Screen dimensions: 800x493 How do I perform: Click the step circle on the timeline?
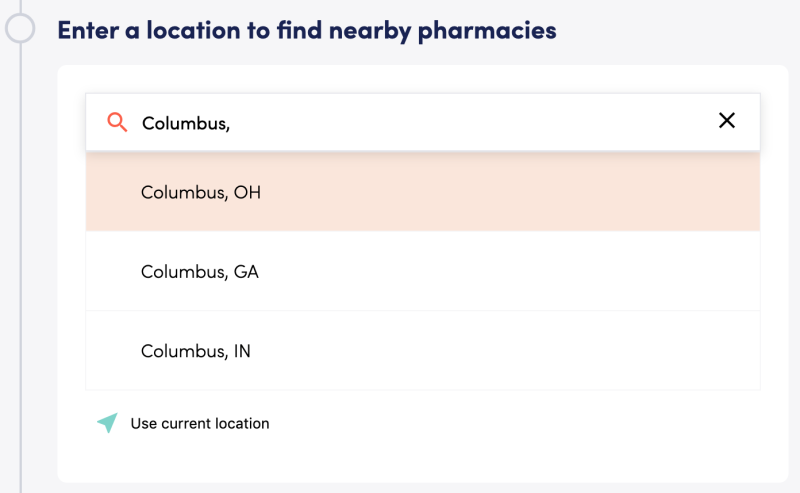[x=20, y=27]
